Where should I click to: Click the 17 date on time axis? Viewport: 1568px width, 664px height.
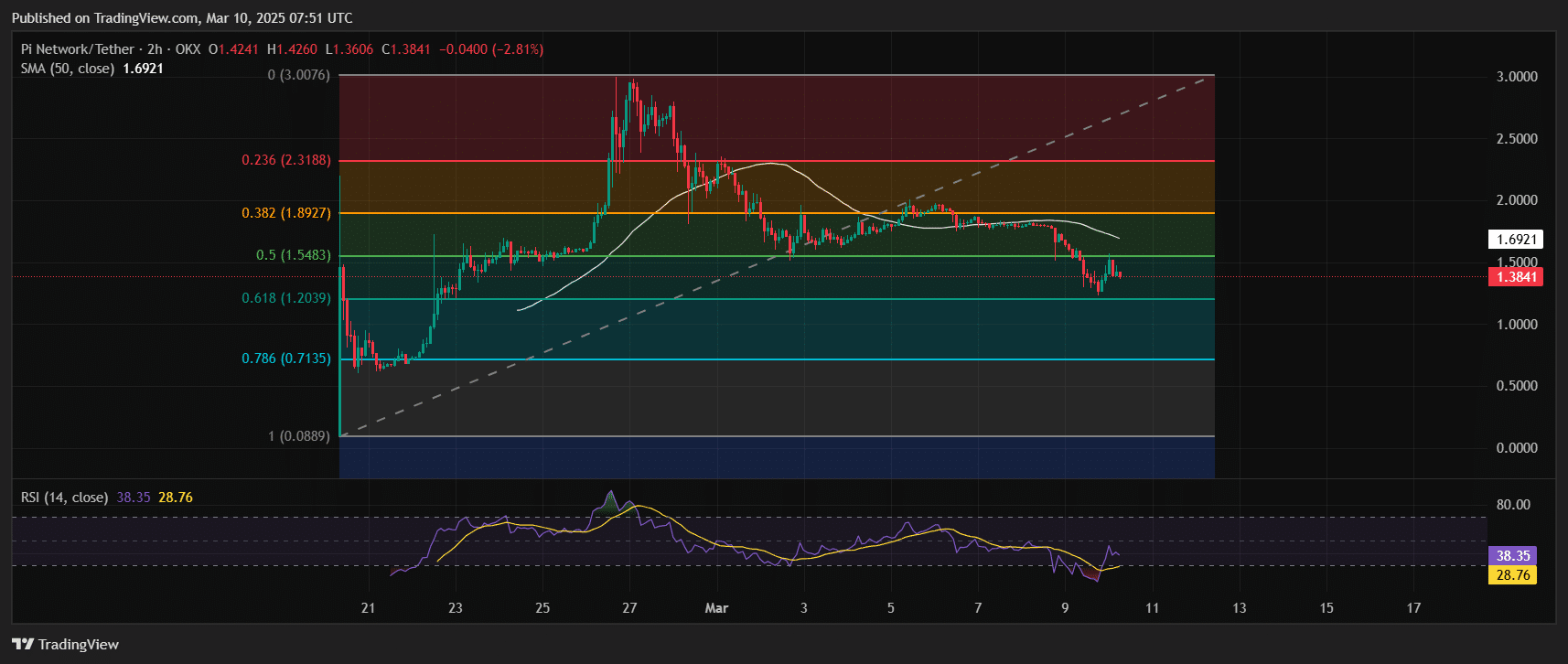1414,608
